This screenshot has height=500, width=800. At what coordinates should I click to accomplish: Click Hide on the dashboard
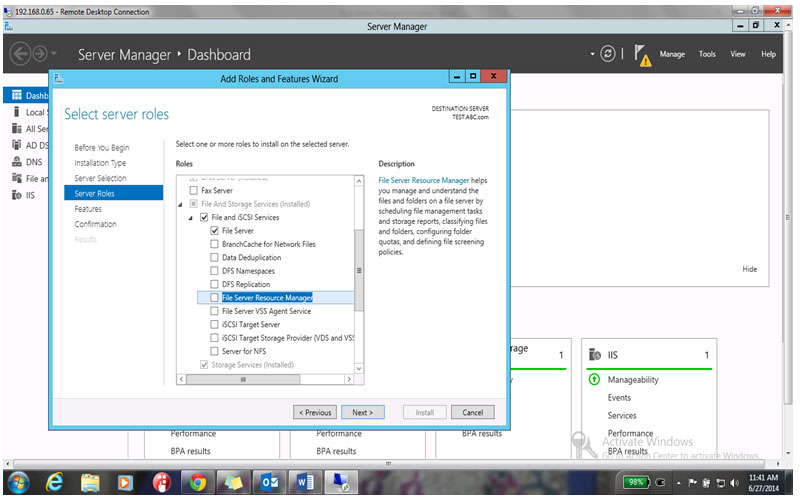coord(749,269)
